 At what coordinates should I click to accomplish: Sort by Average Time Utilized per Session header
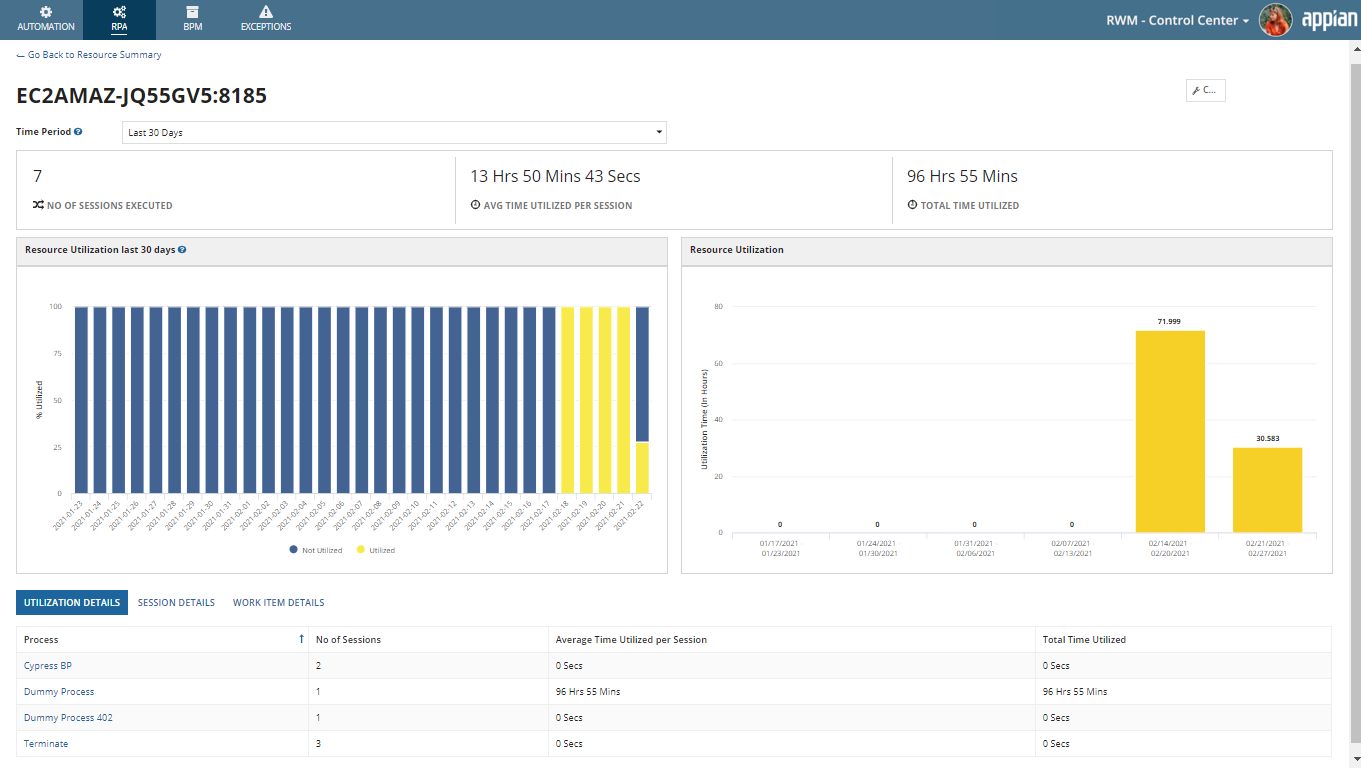[631, 639]
